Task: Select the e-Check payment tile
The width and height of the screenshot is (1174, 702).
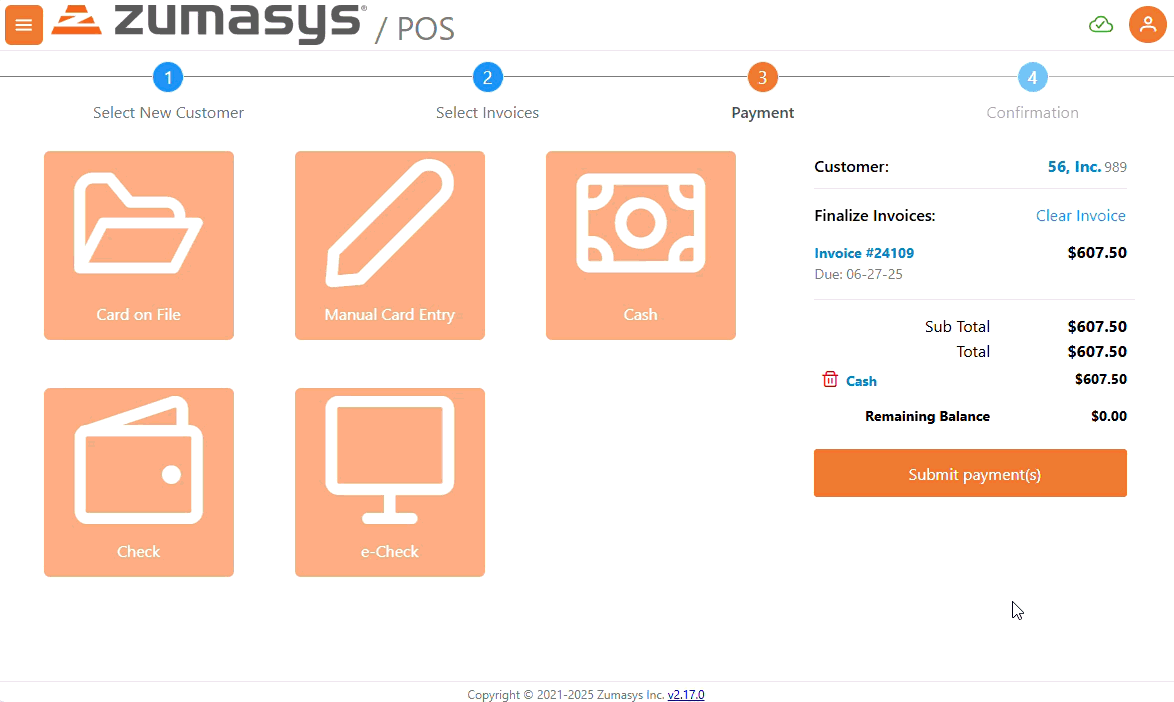Action: (x=390, y=482)
